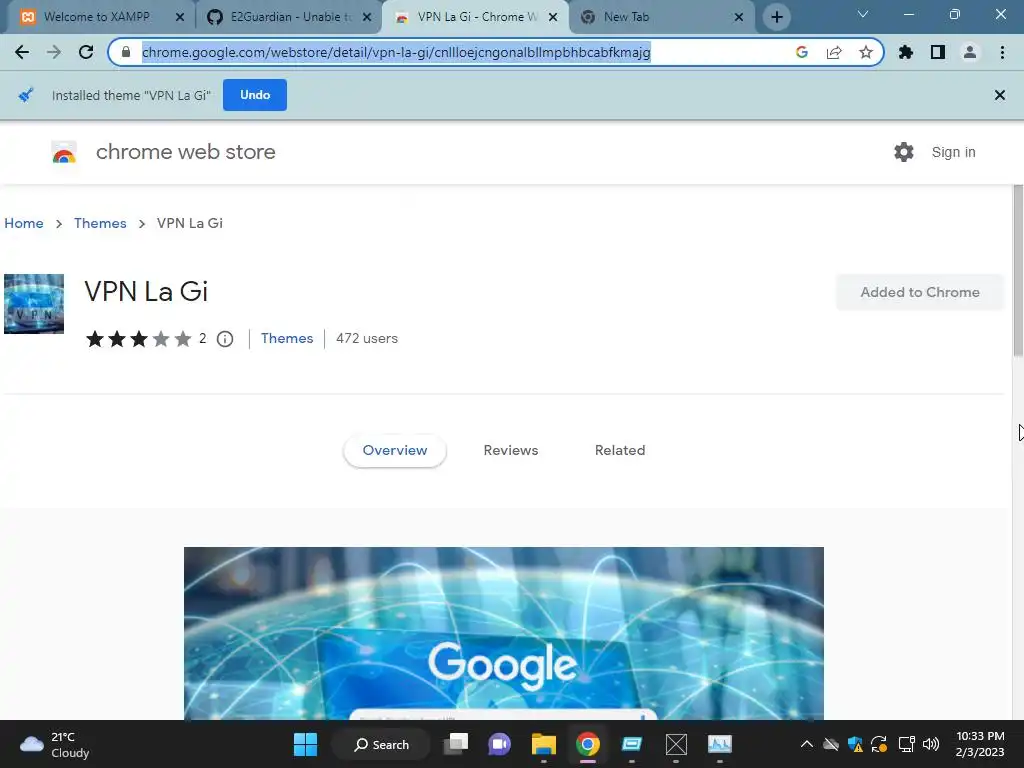1024x768 pixels.
Task: Click the Chrome taskbar icon
Action: coord(588,744)
